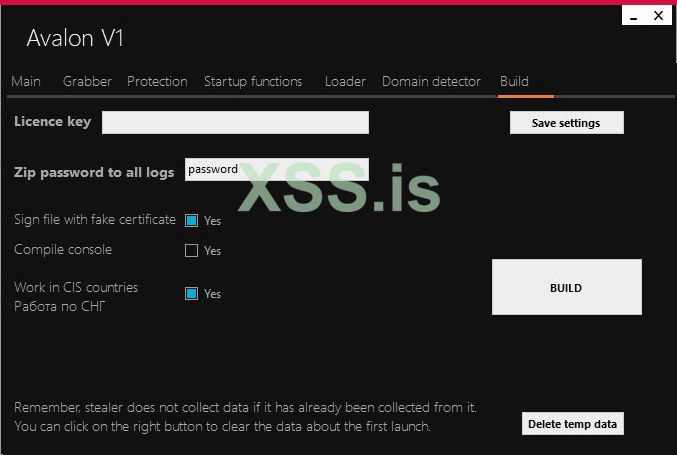Viewport: 677px width, 455px height.
Task: Switch to the Grabber tab
Action: pos(87,81)
